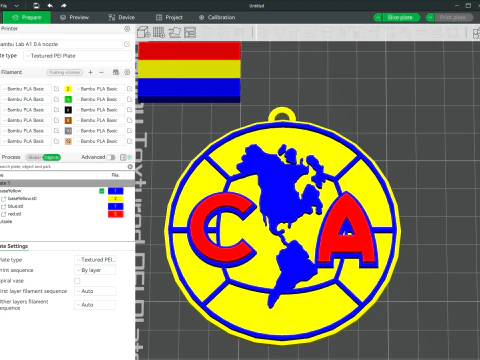
Task: Click the Arrange all objects icon
Action: click(190, 32)
